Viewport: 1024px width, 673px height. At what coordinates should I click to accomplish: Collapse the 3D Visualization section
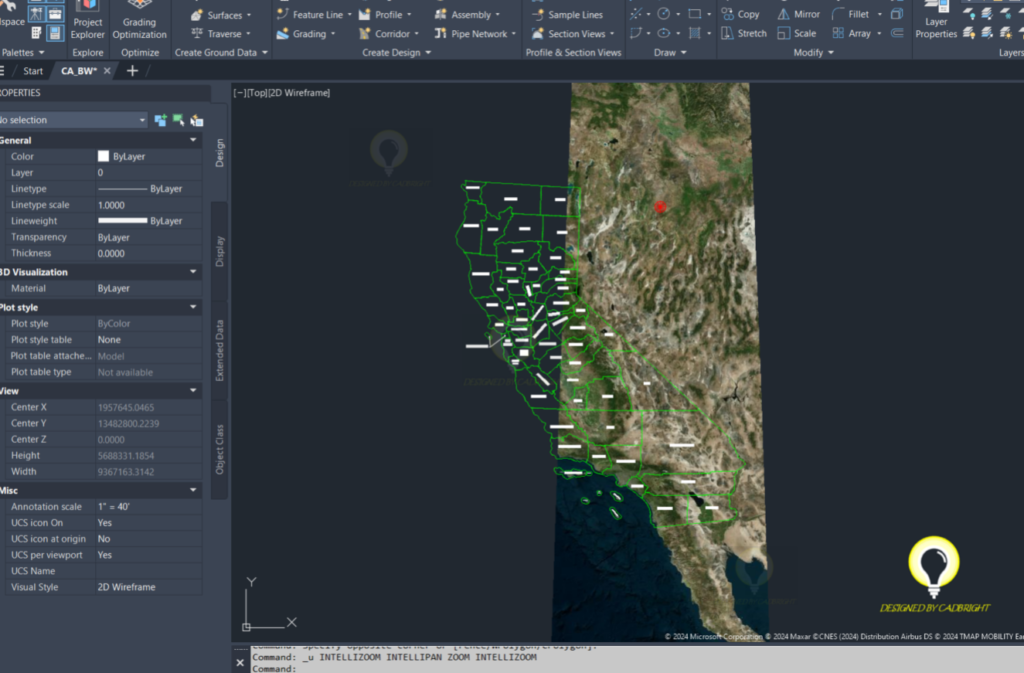[x=194, y=271]
